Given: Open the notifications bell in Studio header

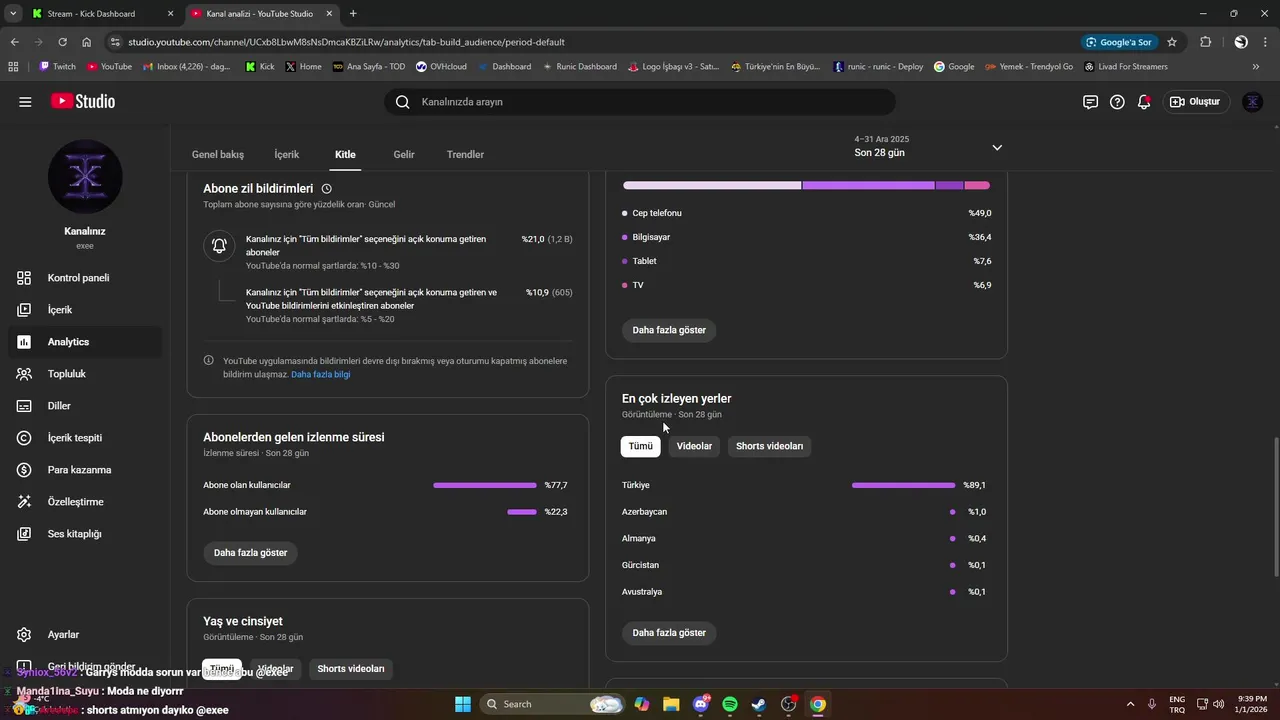Looking at the screenshot, I should point(1144,102).
